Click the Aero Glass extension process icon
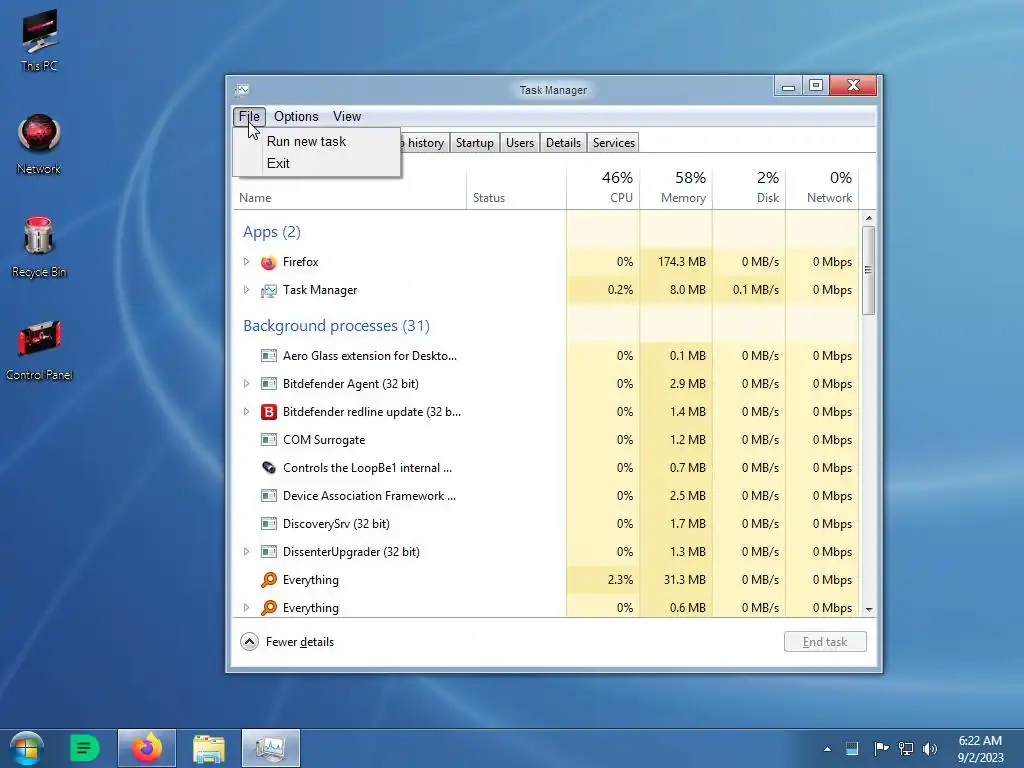1024x768 pixels. [x=268, y=356]
